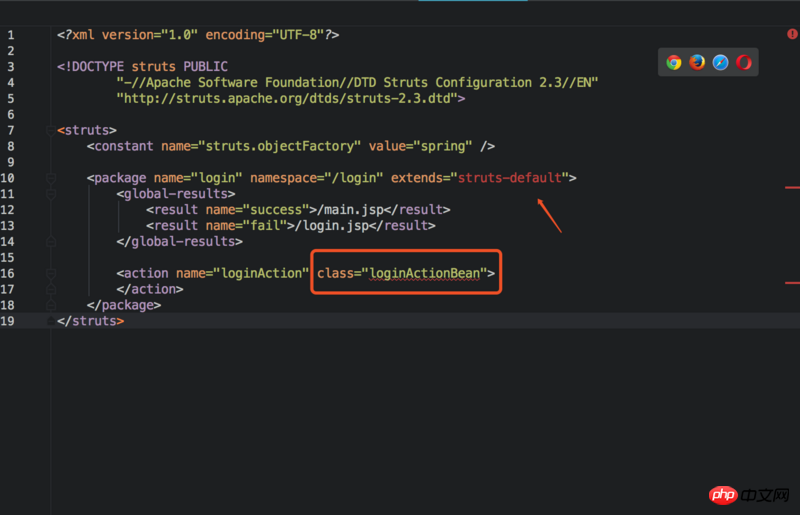Open preview in Safari browser
The height and width of the screenshot is (515, 800).
click(x=720, y=62)
